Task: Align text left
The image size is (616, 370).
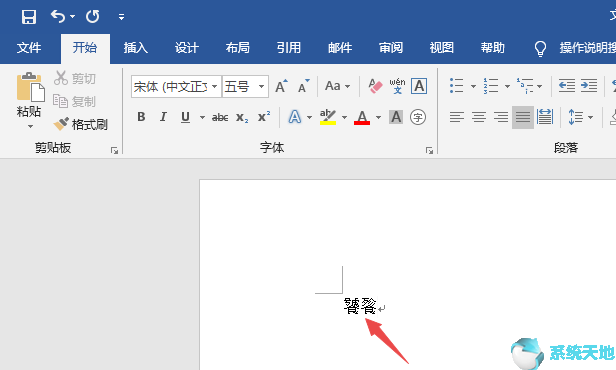Action: tap(457, 117)
